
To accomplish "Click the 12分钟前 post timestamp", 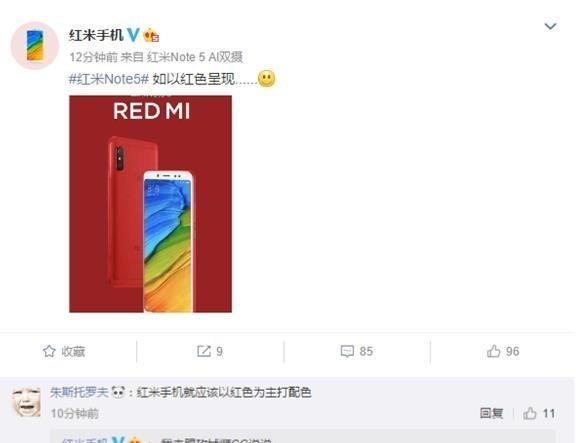I will tap(94, 57).
